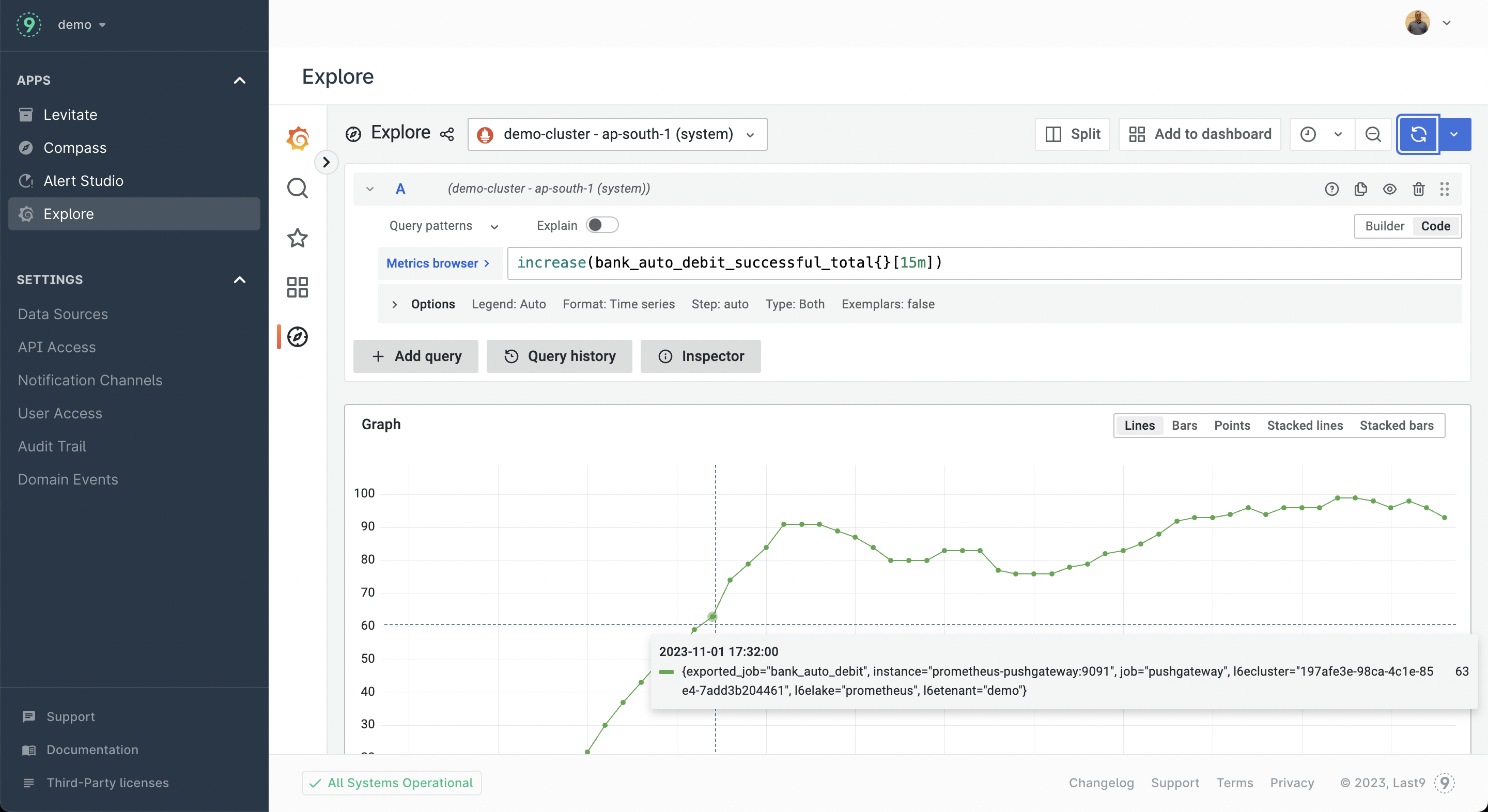Click the drag handle dots icon
This screenshot has height=812, width=1488.
coord(1444,189)
